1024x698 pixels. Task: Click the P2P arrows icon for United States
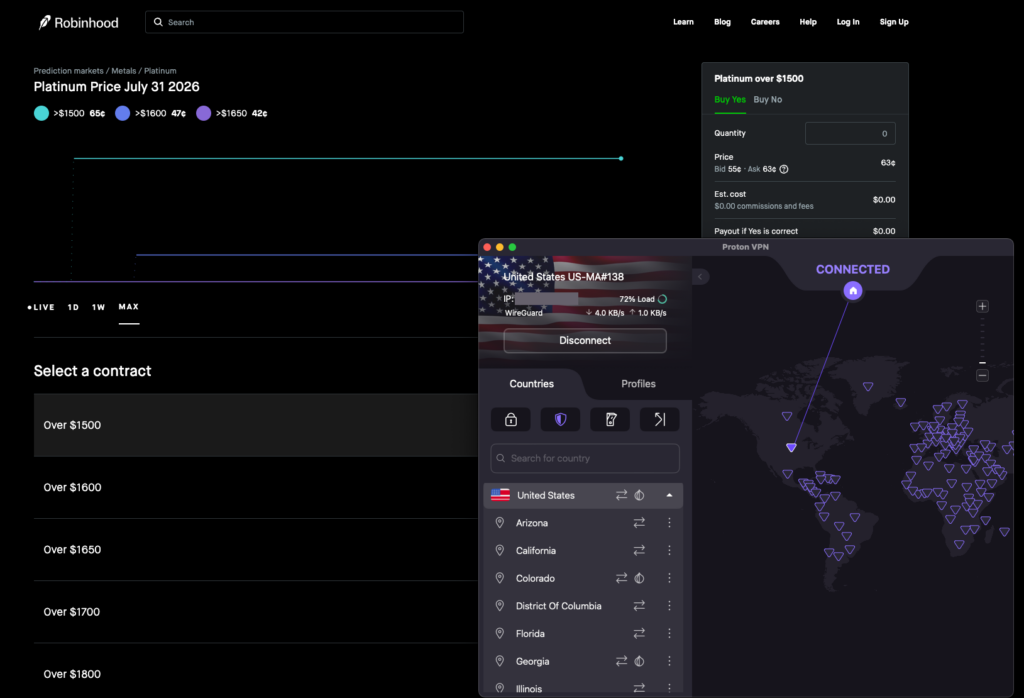(x=621, y=496)
